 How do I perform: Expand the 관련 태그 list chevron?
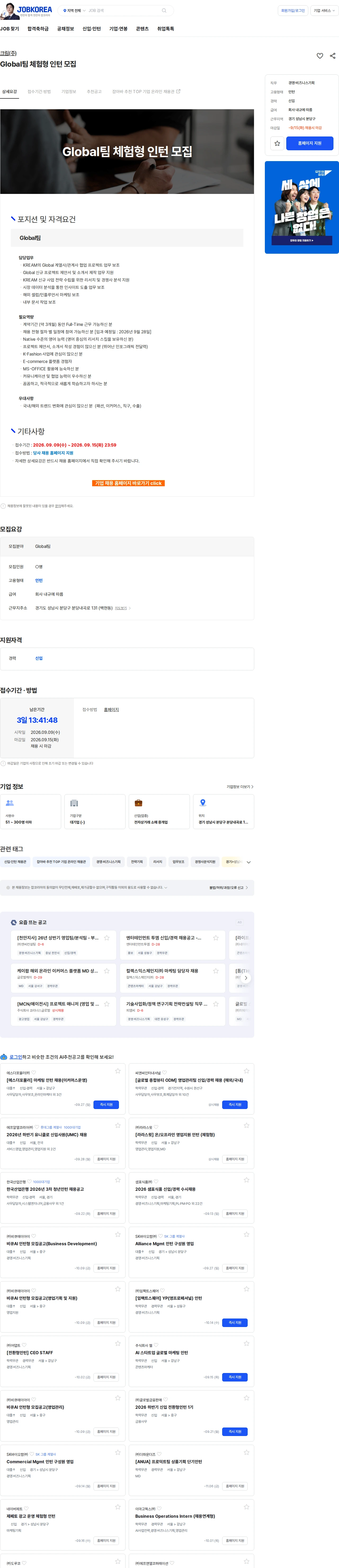click(248, 862)
